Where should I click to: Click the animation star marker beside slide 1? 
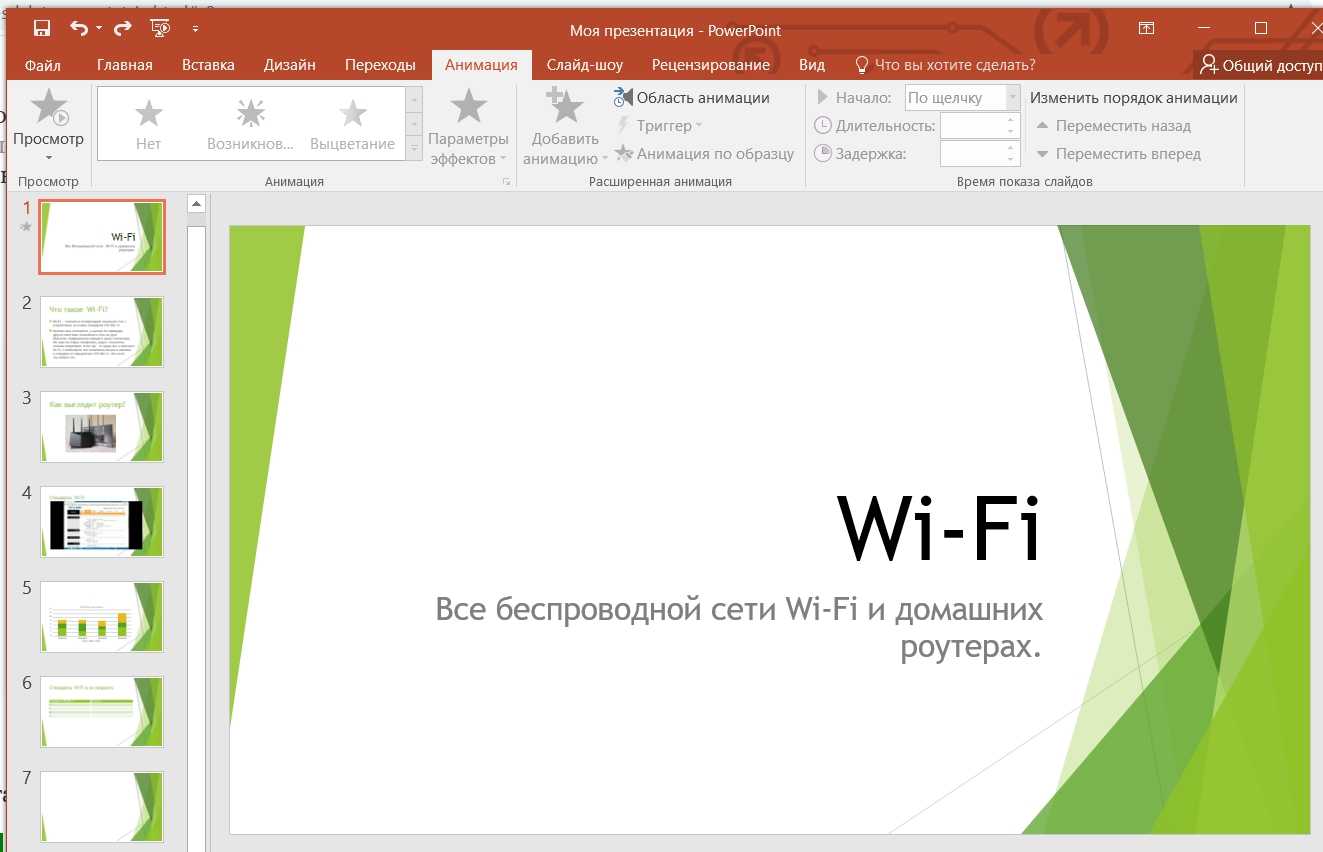pos(27,227)
